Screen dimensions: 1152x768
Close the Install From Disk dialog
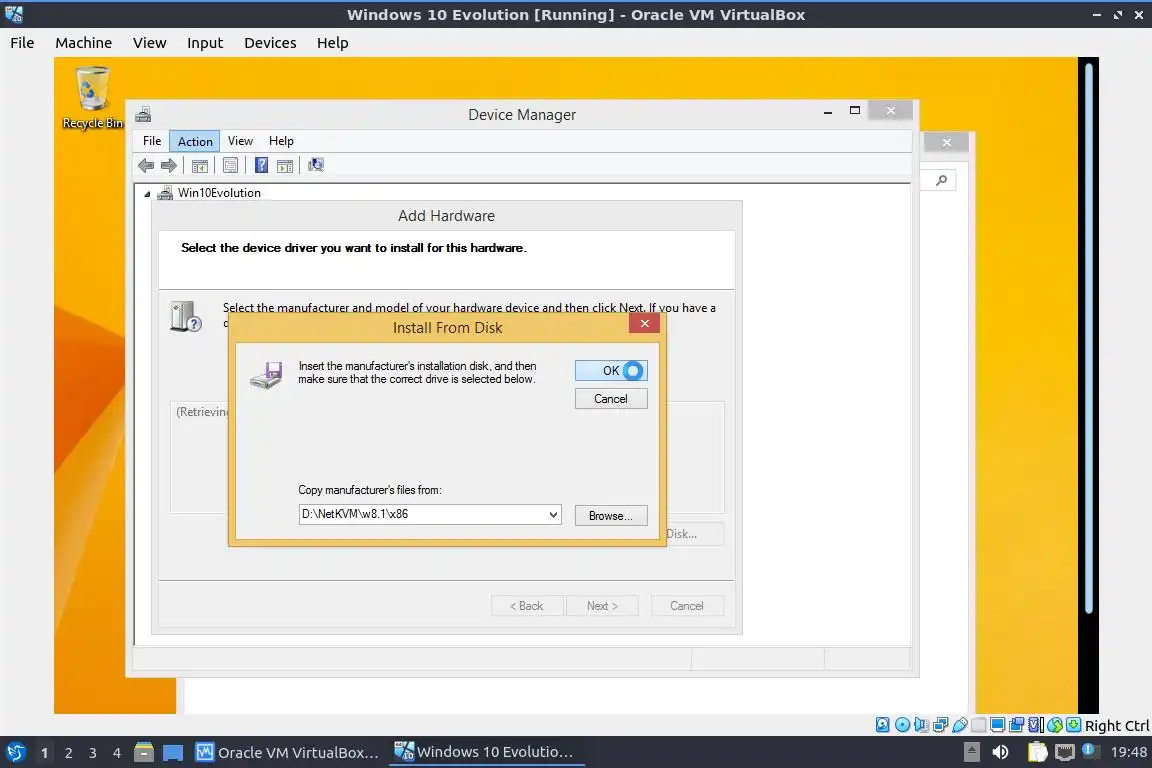(x=644, y=323)
